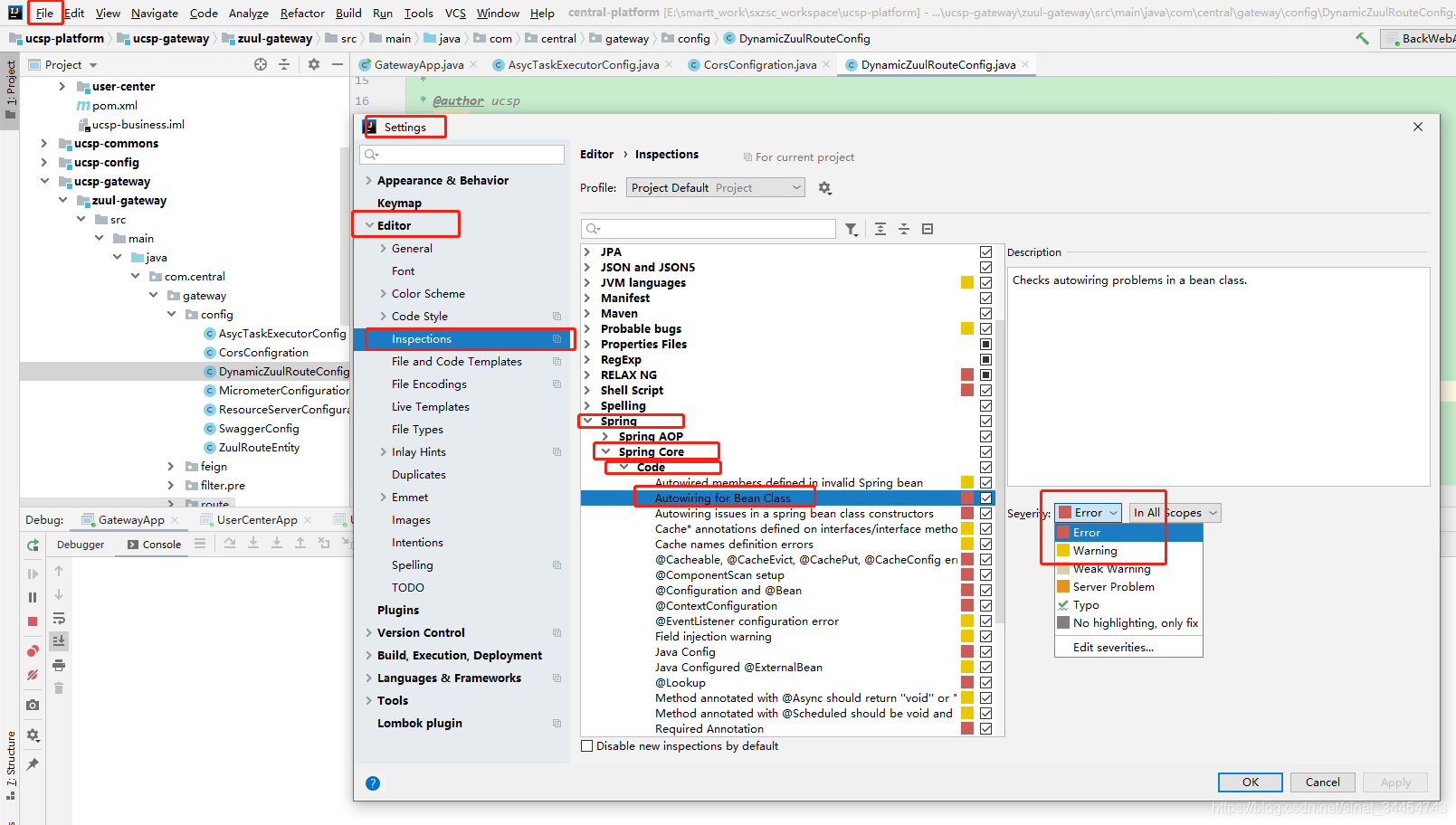The image size is (1456, 825).
Task: Switch to the CorsConfigration.java editor tab
Action: pos(759,65)
